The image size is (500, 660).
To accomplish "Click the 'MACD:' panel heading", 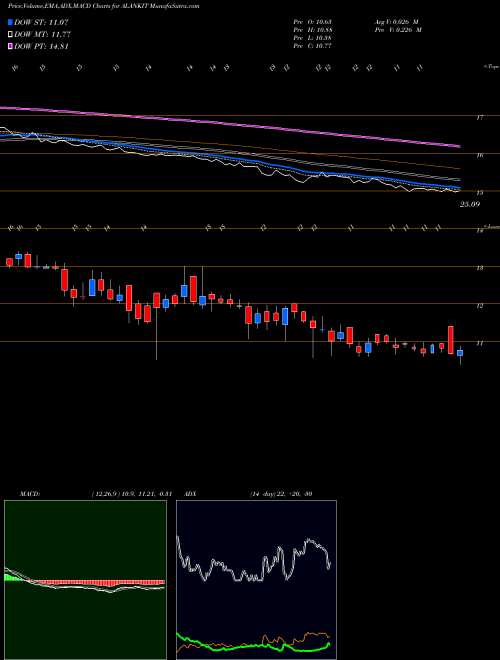I will [x=29, y=494].
